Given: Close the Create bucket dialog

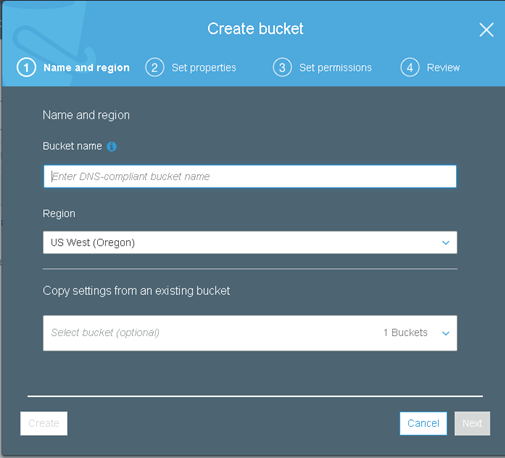Looking at the screenshot, I should pyautogui.click(x=486, y=30).
